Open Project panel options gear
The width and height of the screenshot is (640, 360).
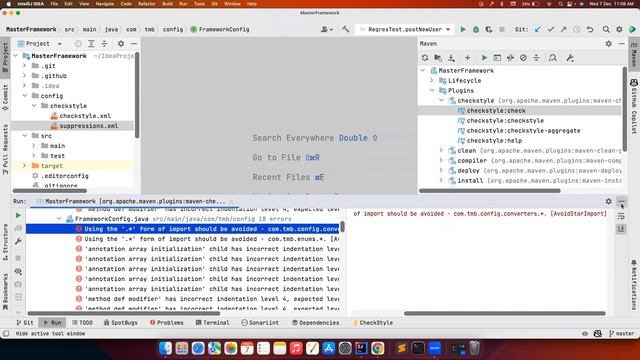[121, 44]
